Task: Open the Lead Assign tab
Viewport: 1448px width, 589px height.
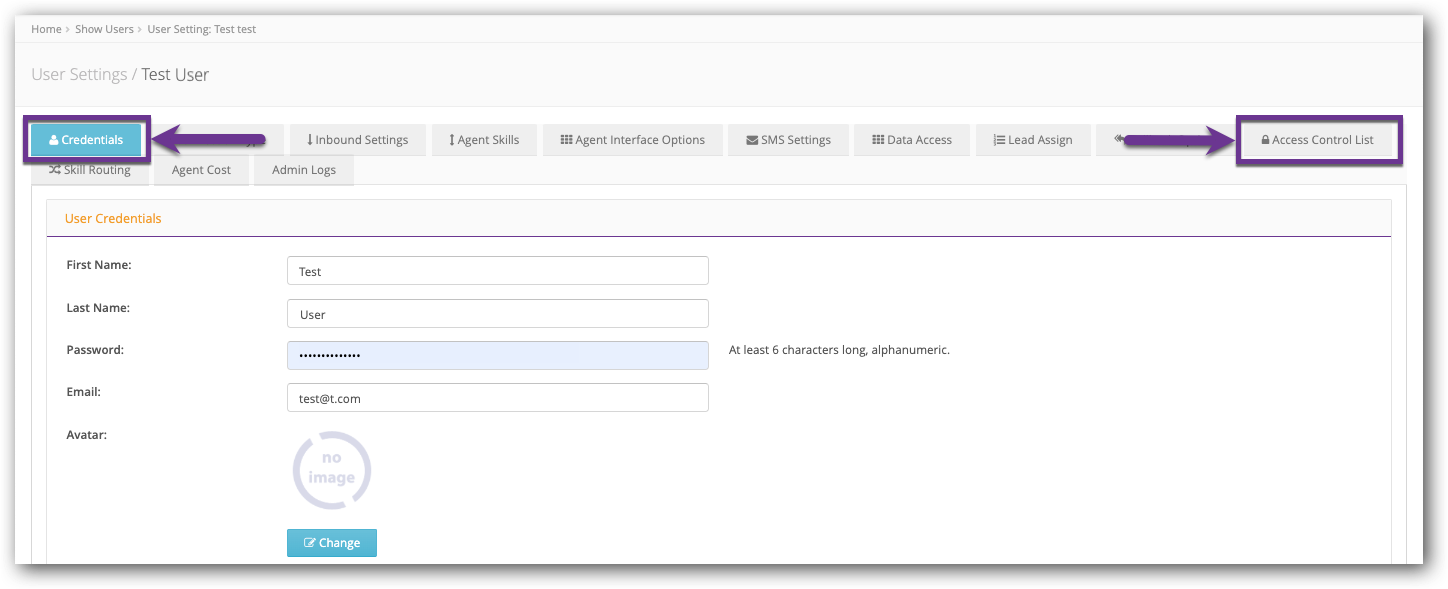Action: pos(1033,140)
